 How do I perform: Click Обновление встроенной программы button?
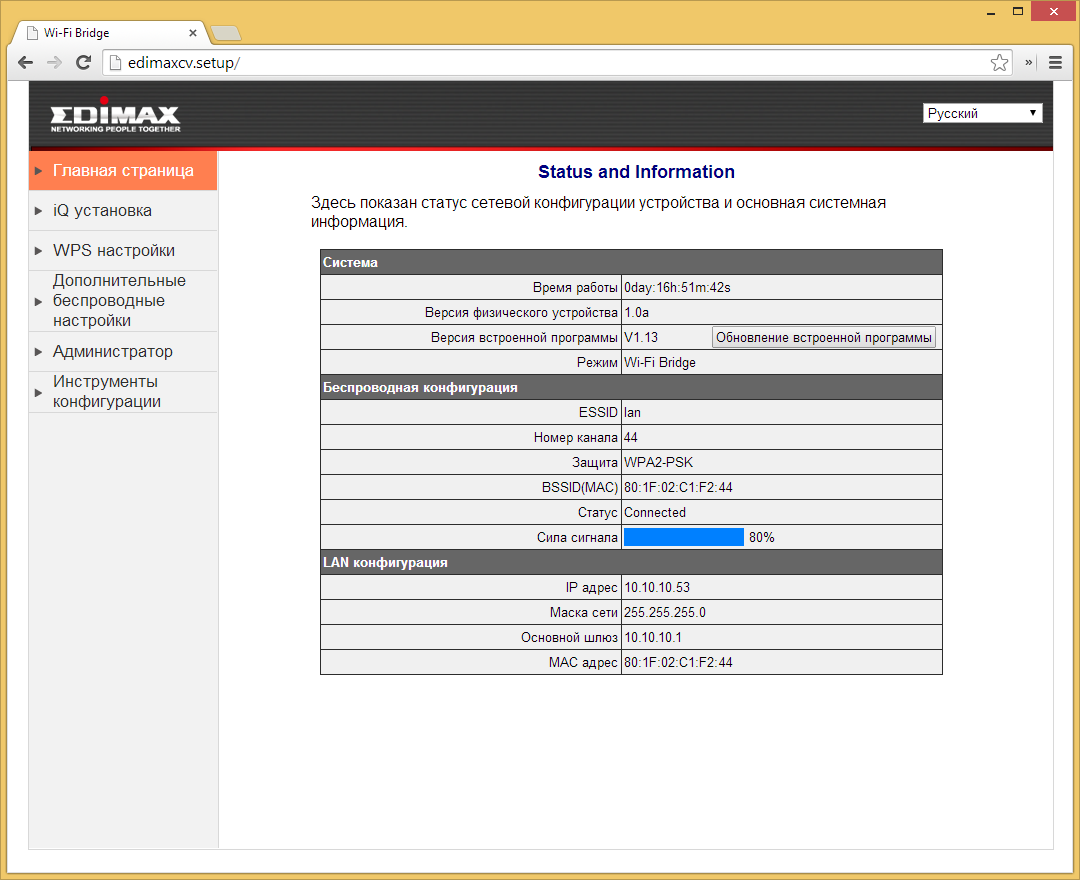[824, 337]
